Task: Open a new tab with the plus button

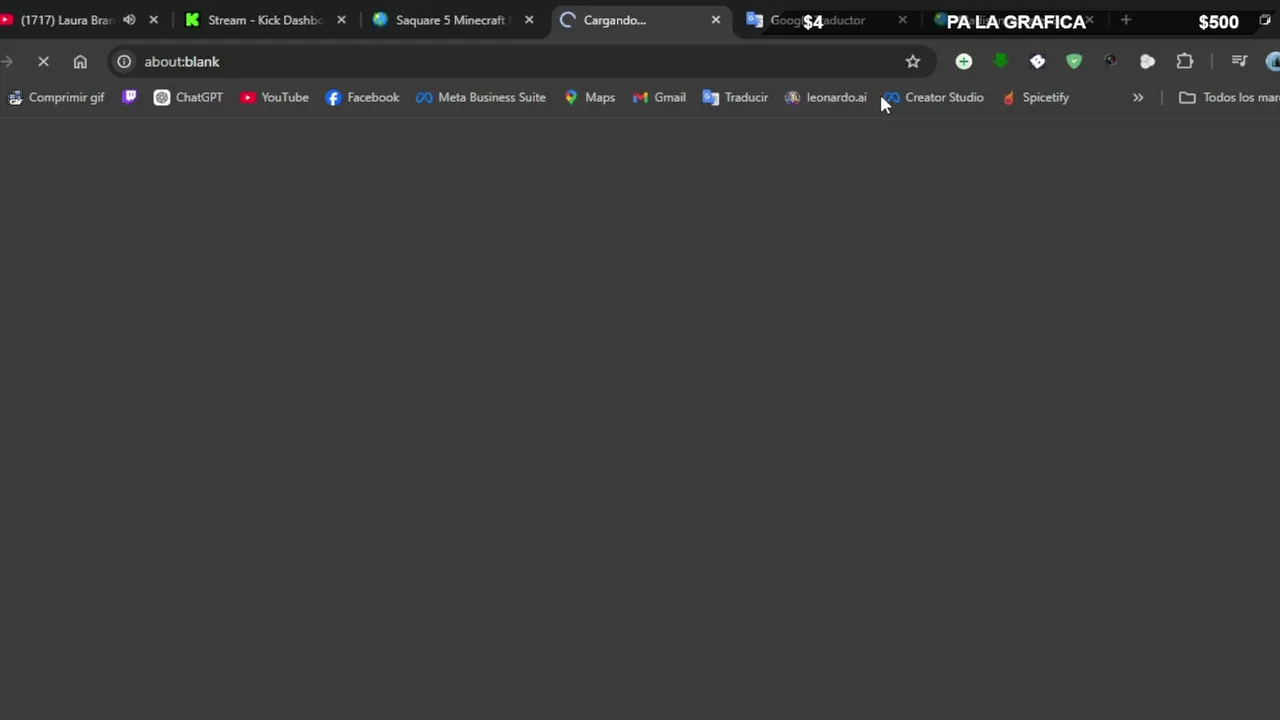Action: point(1126,20)
